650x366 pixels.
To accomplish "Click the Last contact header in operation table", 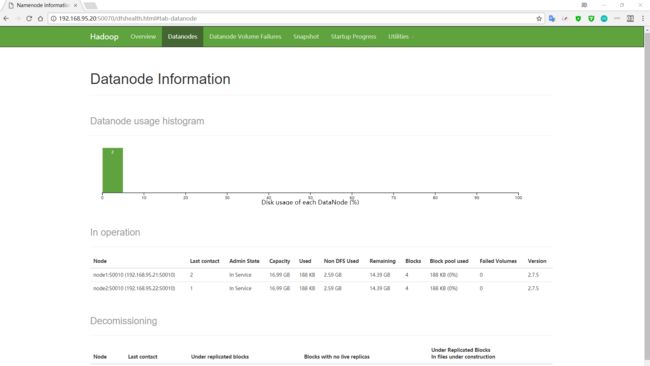I will pos(204,261).
